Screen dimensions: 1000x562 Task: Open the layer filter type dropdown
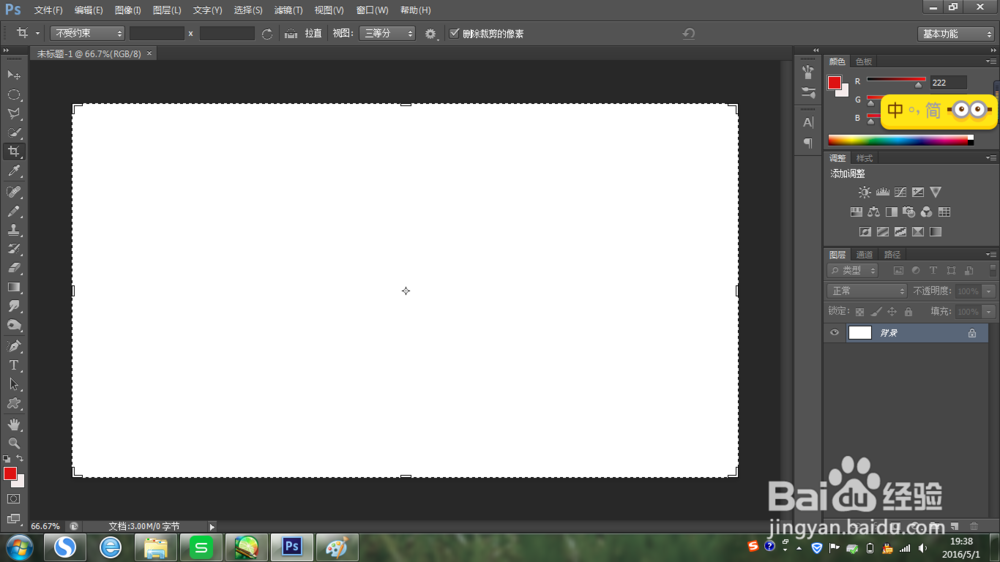tap(853, 270)
